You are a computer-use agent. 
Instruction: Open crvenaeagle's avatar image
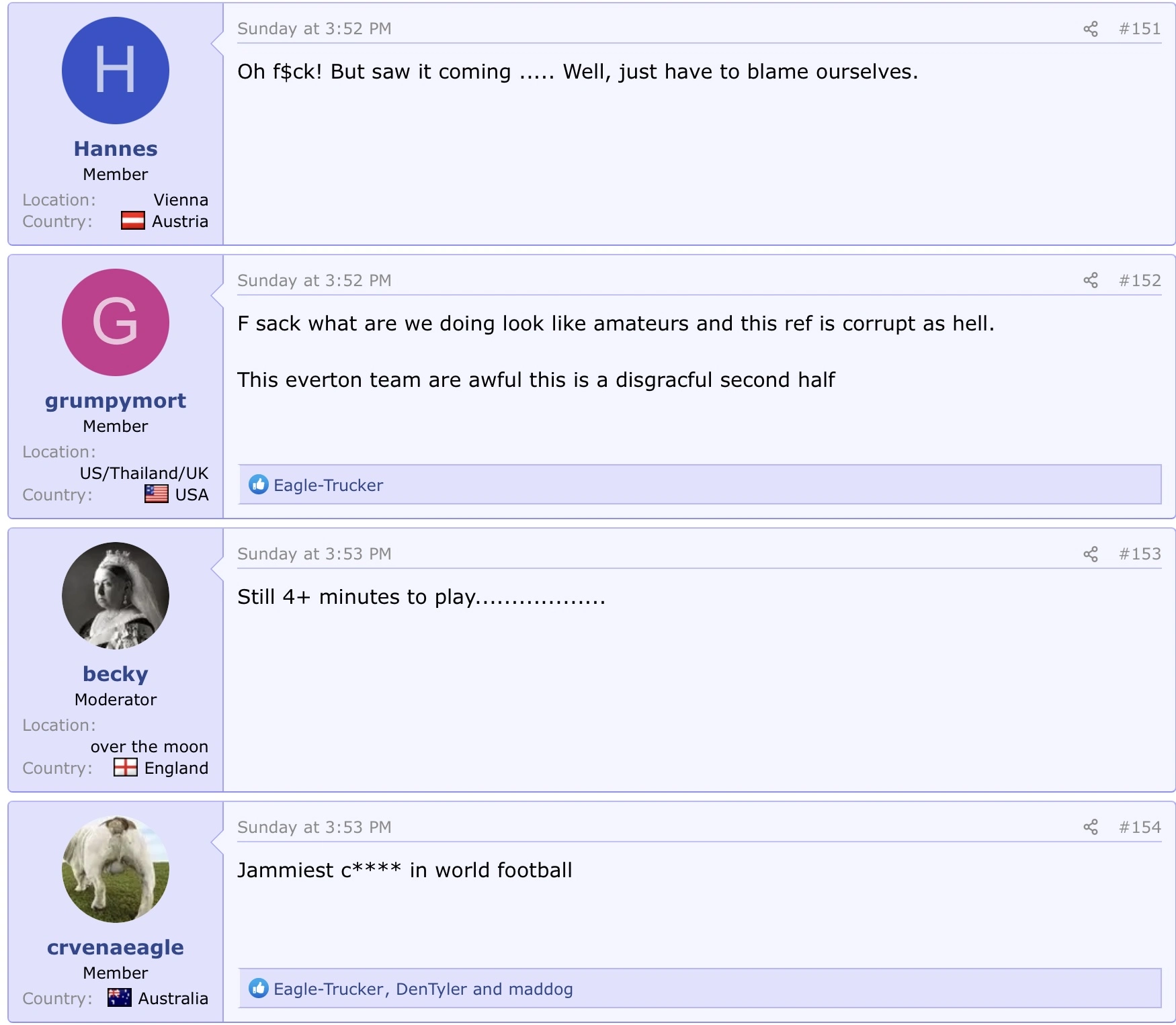[x=116, y=870]
